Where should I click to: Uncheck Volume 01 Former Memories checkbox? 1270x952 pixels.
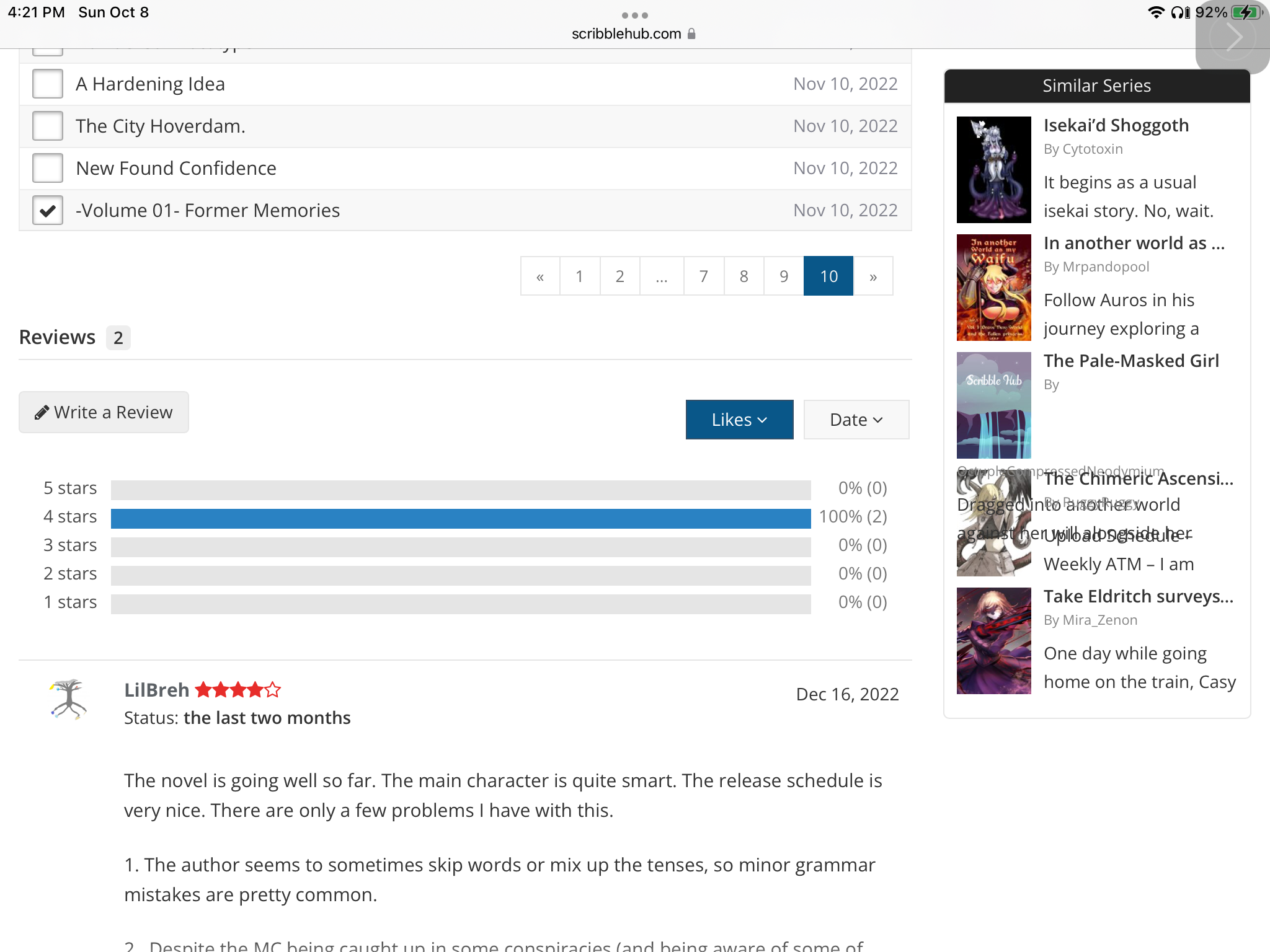pyautogui.click(x=48, y=210)
